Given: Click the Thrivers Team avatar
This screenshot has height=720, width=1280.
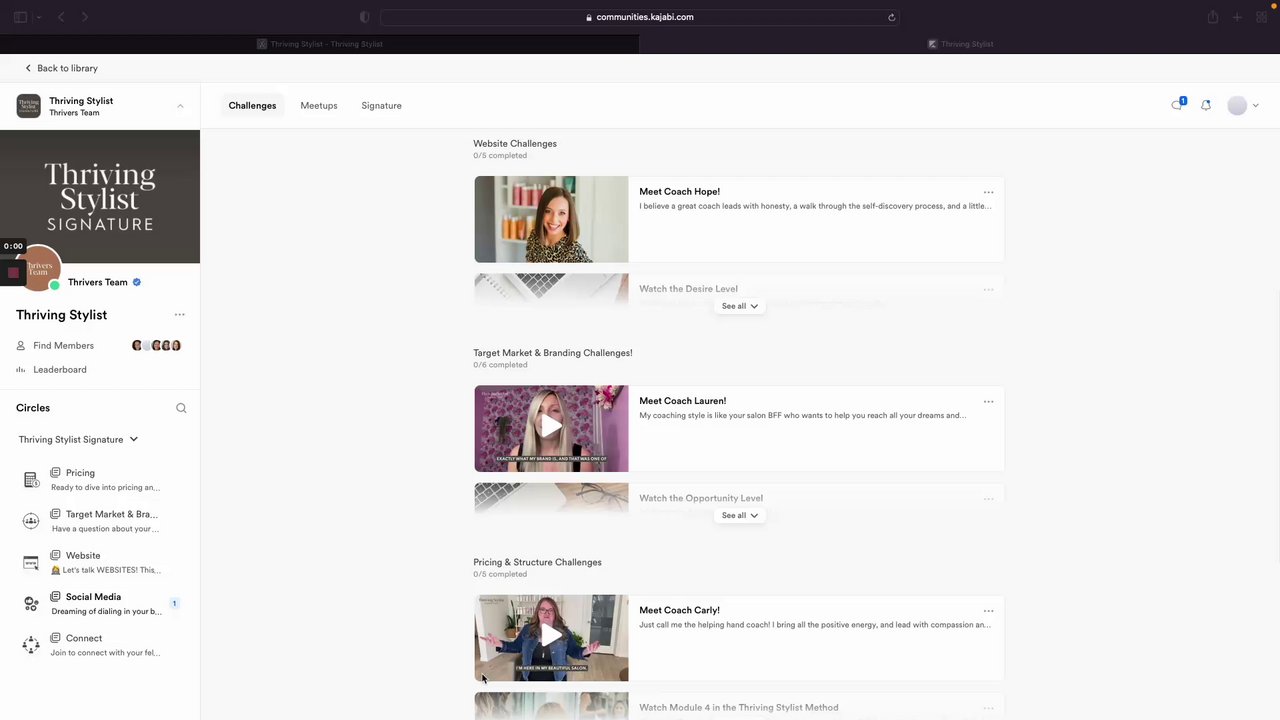Looking at the screenshot, I should (38, 268).
